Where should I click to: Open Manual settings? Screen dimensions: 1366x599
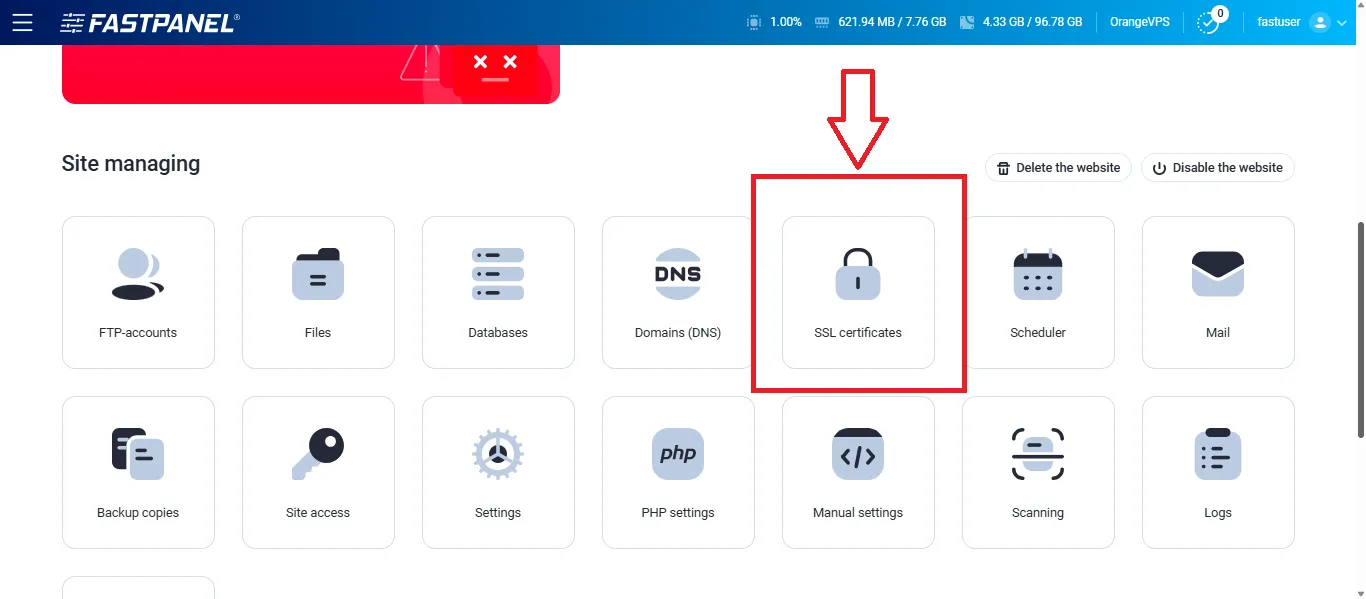coord(858,470)
